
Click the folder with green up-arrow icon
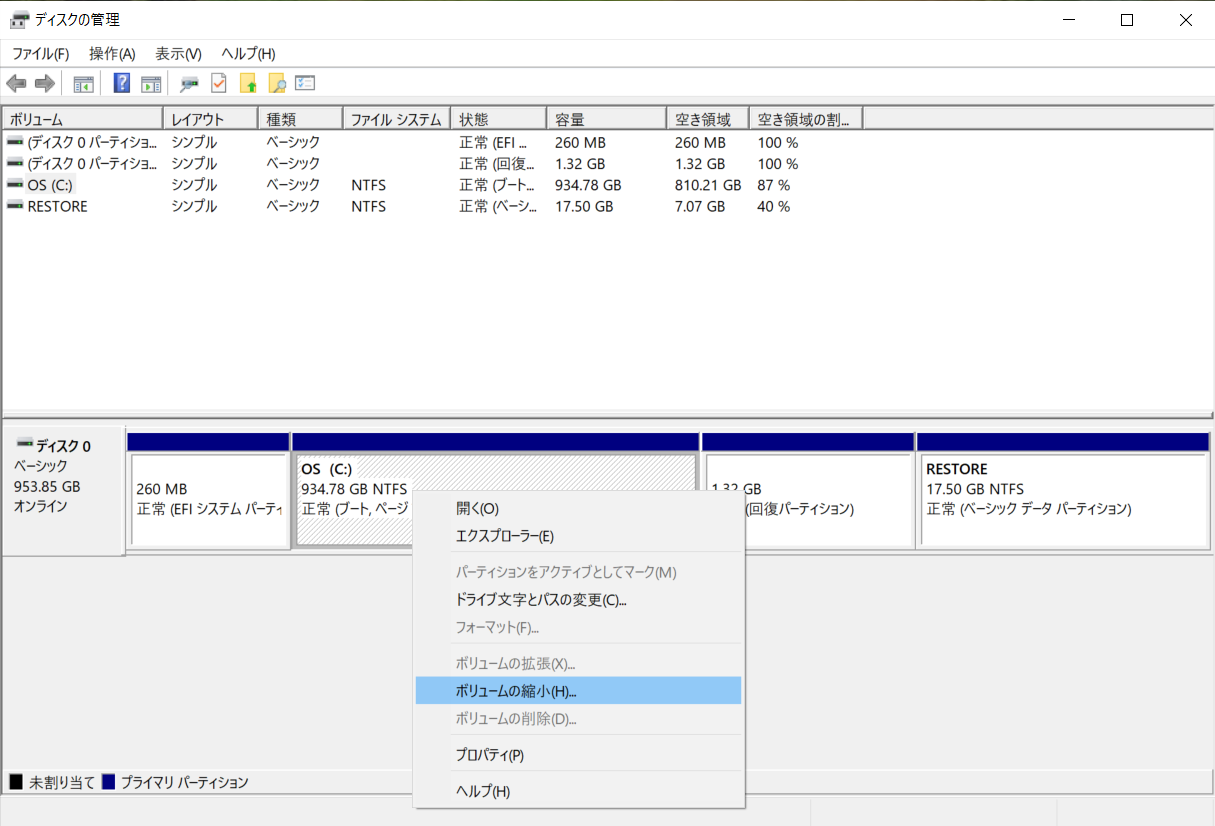pos(248,84)
